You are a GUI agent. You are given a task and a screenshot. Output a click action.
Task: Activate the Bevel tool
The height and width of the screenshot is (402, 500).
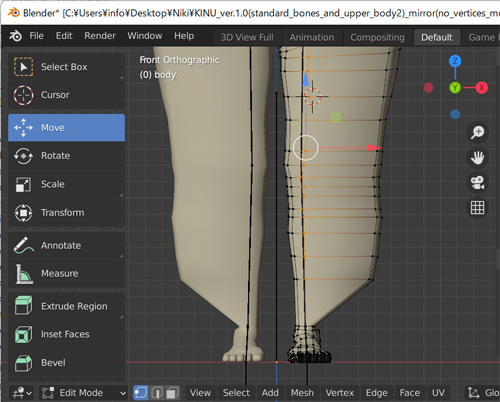pyautogui.click(x=66, y=363)
